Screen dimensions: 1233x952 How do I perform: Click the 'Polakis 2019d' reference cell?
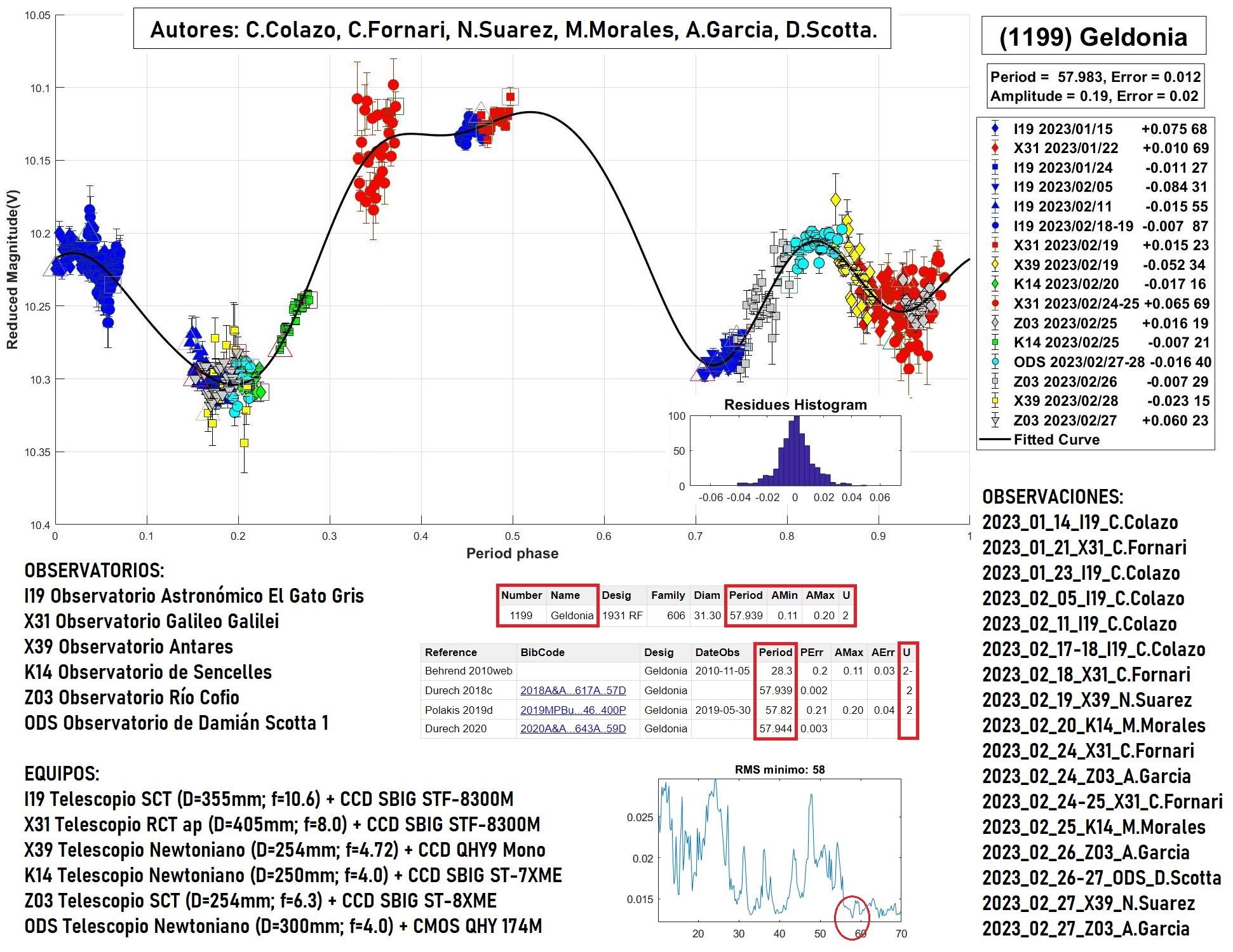pyautogui.click(x=469, y=710)
